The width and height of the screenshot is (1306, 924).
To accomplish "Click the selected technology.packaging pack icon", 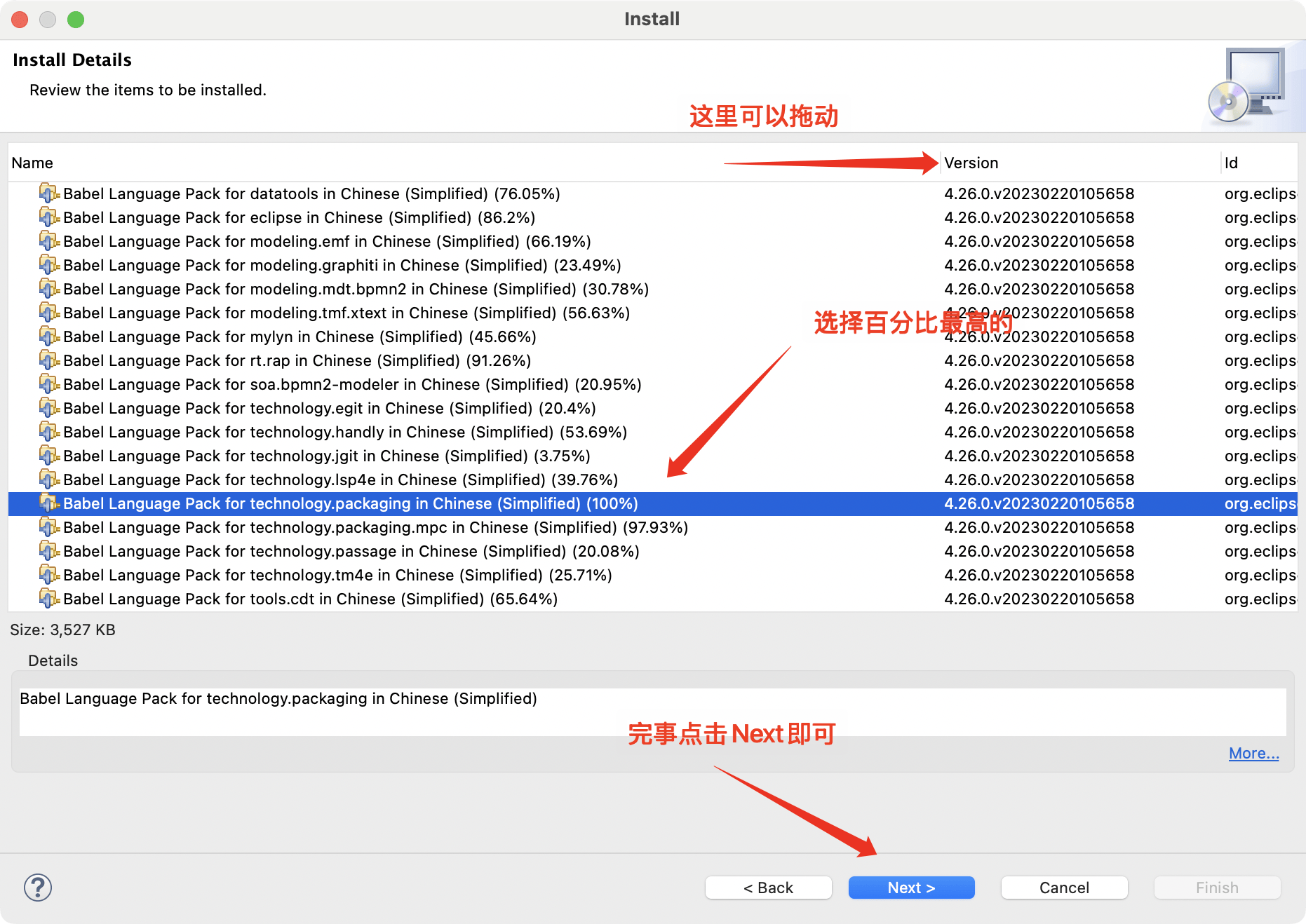I will tap(48, 503).
